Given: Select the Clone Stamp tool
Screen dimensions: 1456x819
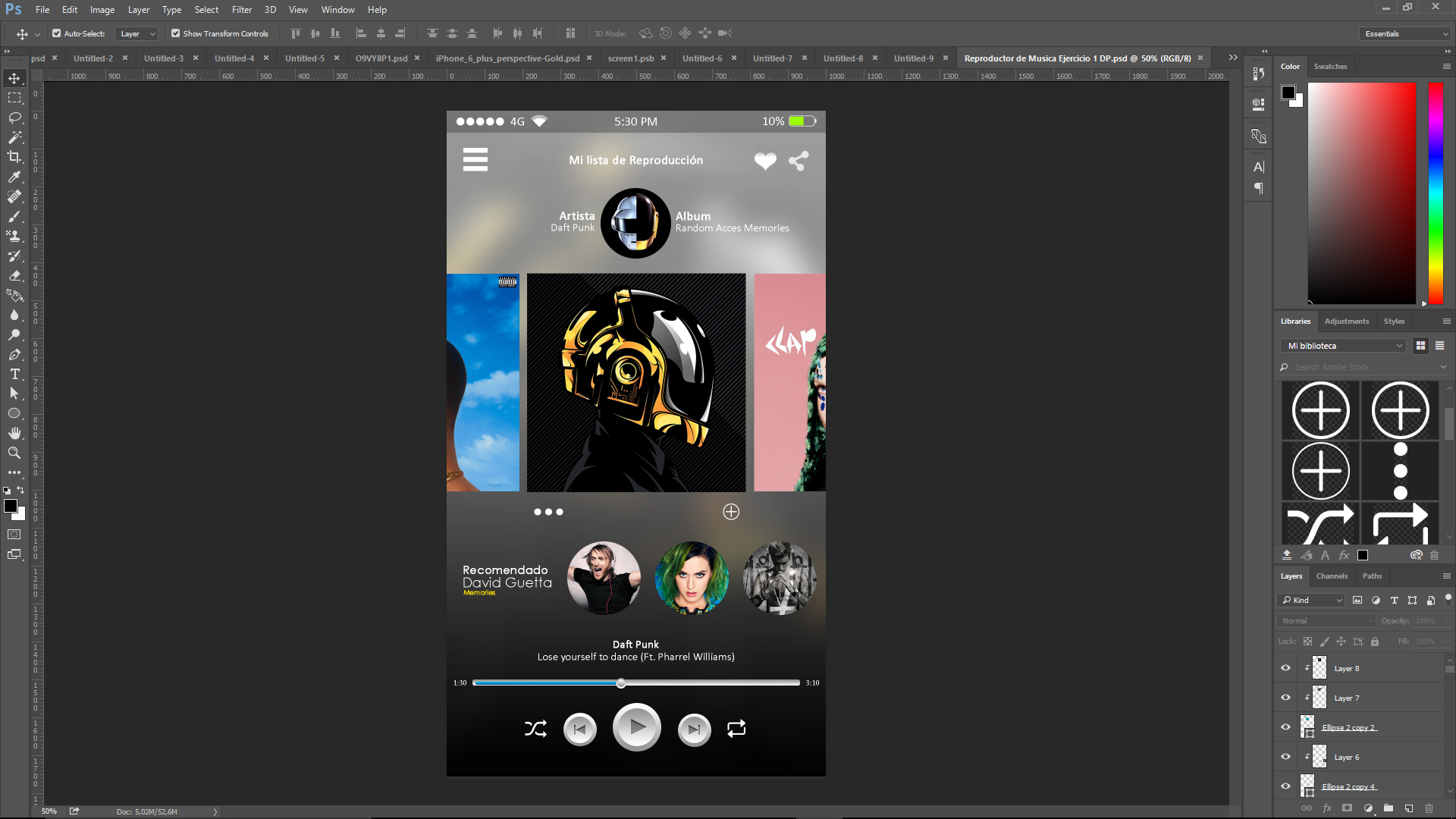Looking at the screenshot, I should click(x=14, y=236).
